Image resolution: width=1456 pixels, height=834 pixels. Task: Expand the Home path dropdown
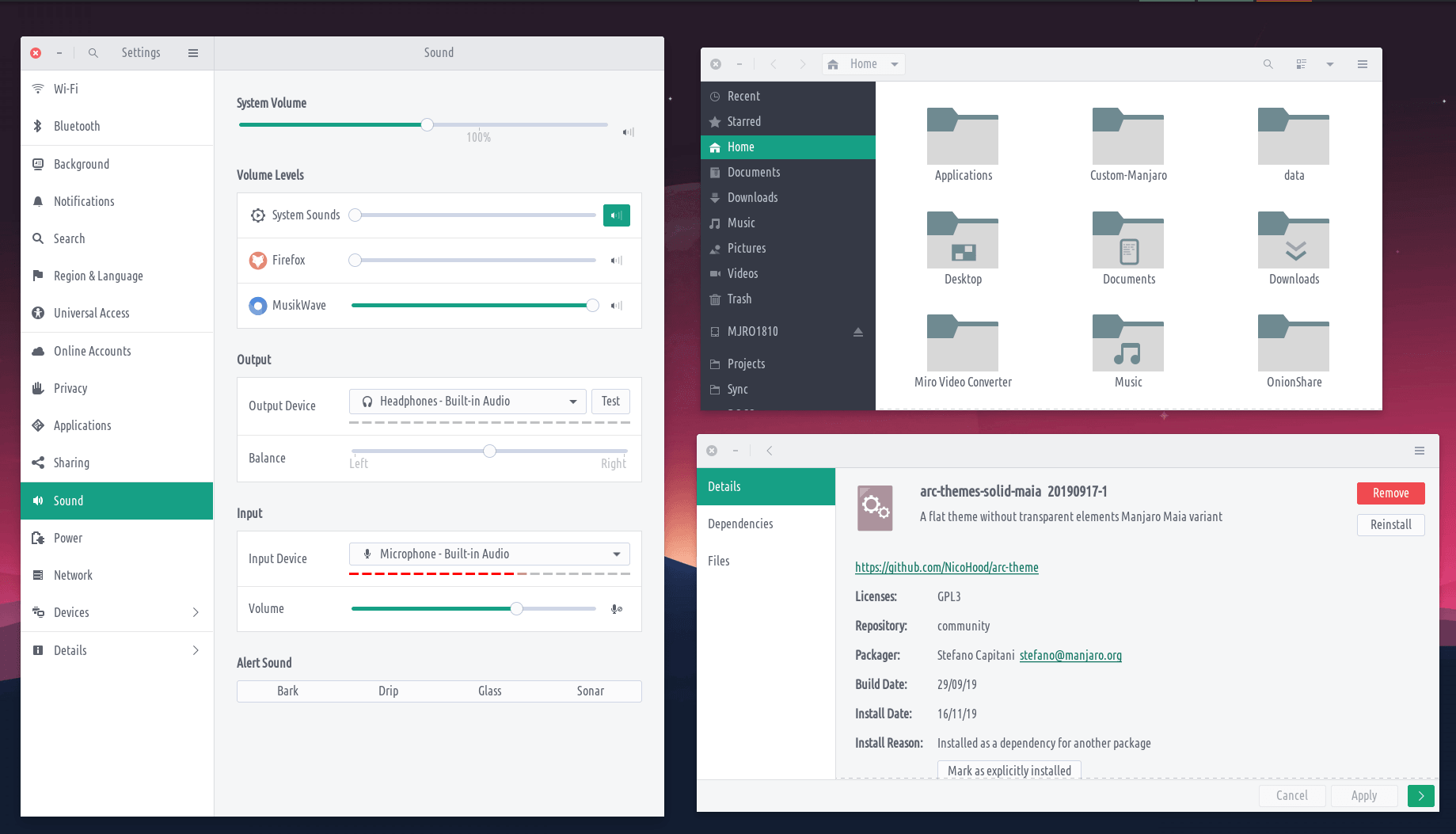pos(895,64)
